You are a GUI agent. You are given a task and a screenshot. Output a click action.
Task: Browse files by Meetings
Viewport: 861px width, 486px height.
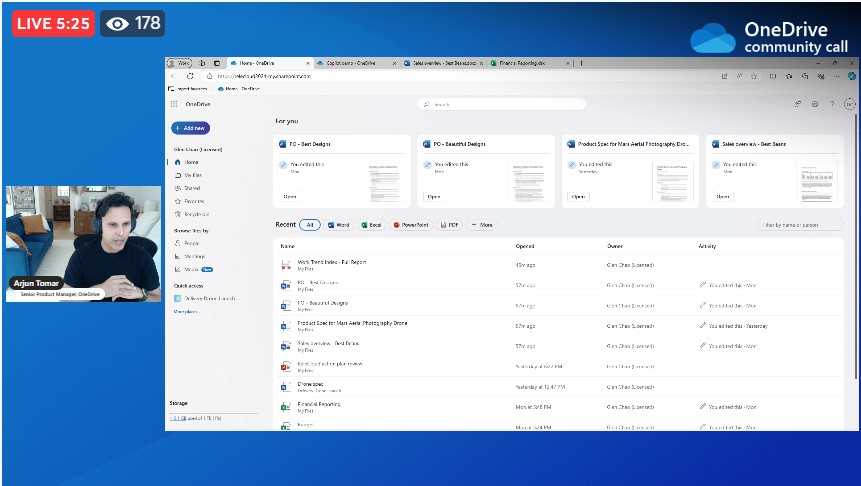(190, 256)
